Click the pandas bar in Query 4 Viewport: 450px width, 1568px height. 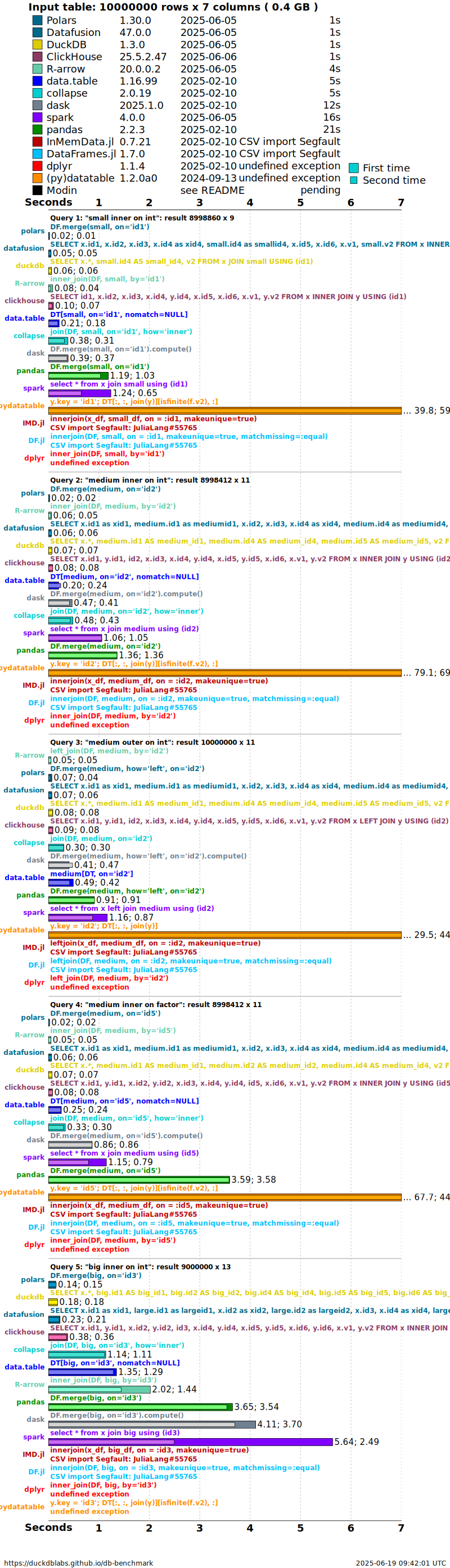coord(139,1180)
